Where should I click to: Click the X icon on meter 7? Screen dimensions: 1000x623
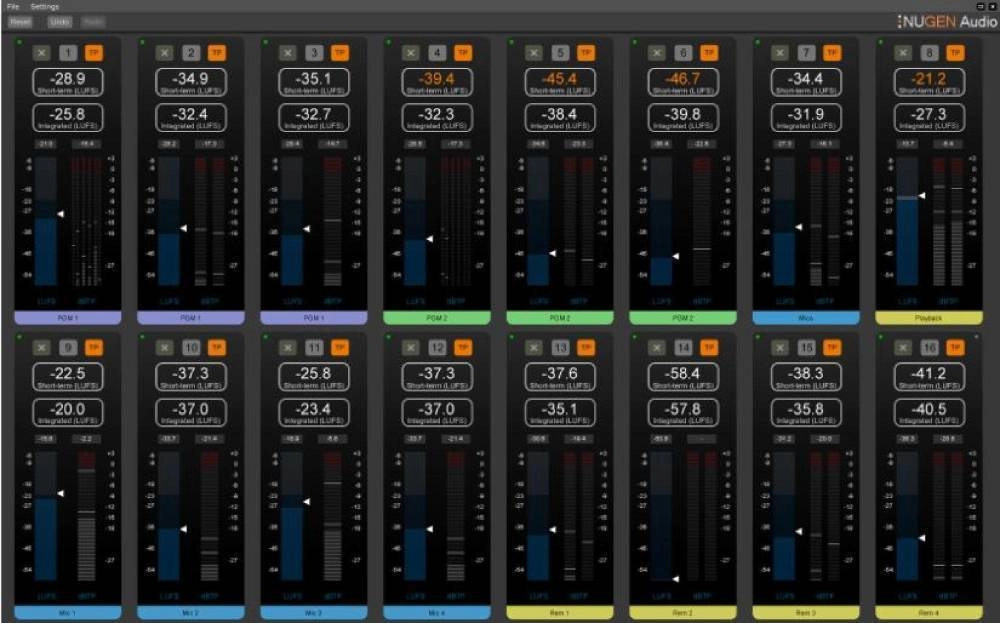click(x=780, y=53)
